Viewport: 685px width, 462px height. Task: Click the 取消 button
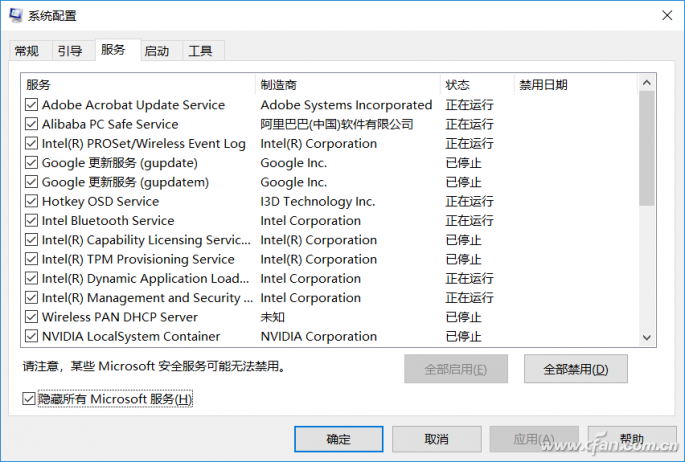point(437,439)
